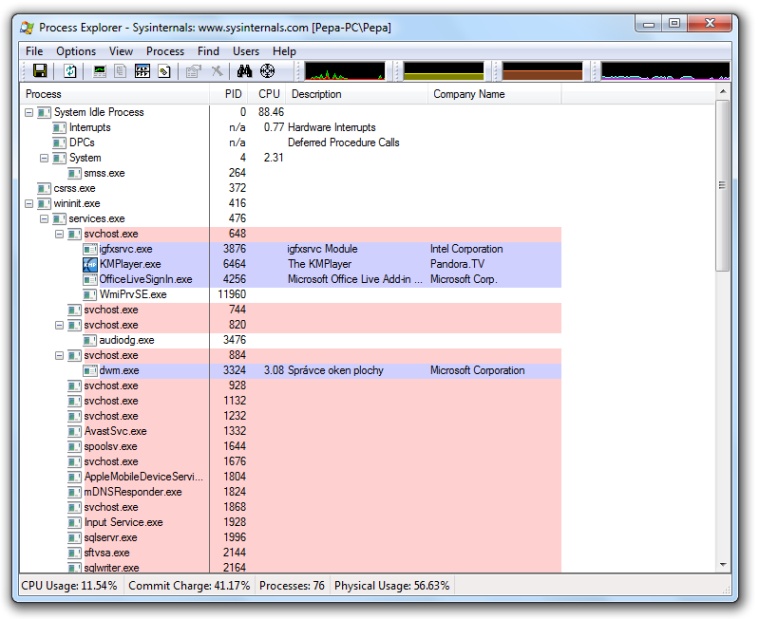
Task: Collapse svchost.exe node with PID 820
Action: [x=59, y=325]
